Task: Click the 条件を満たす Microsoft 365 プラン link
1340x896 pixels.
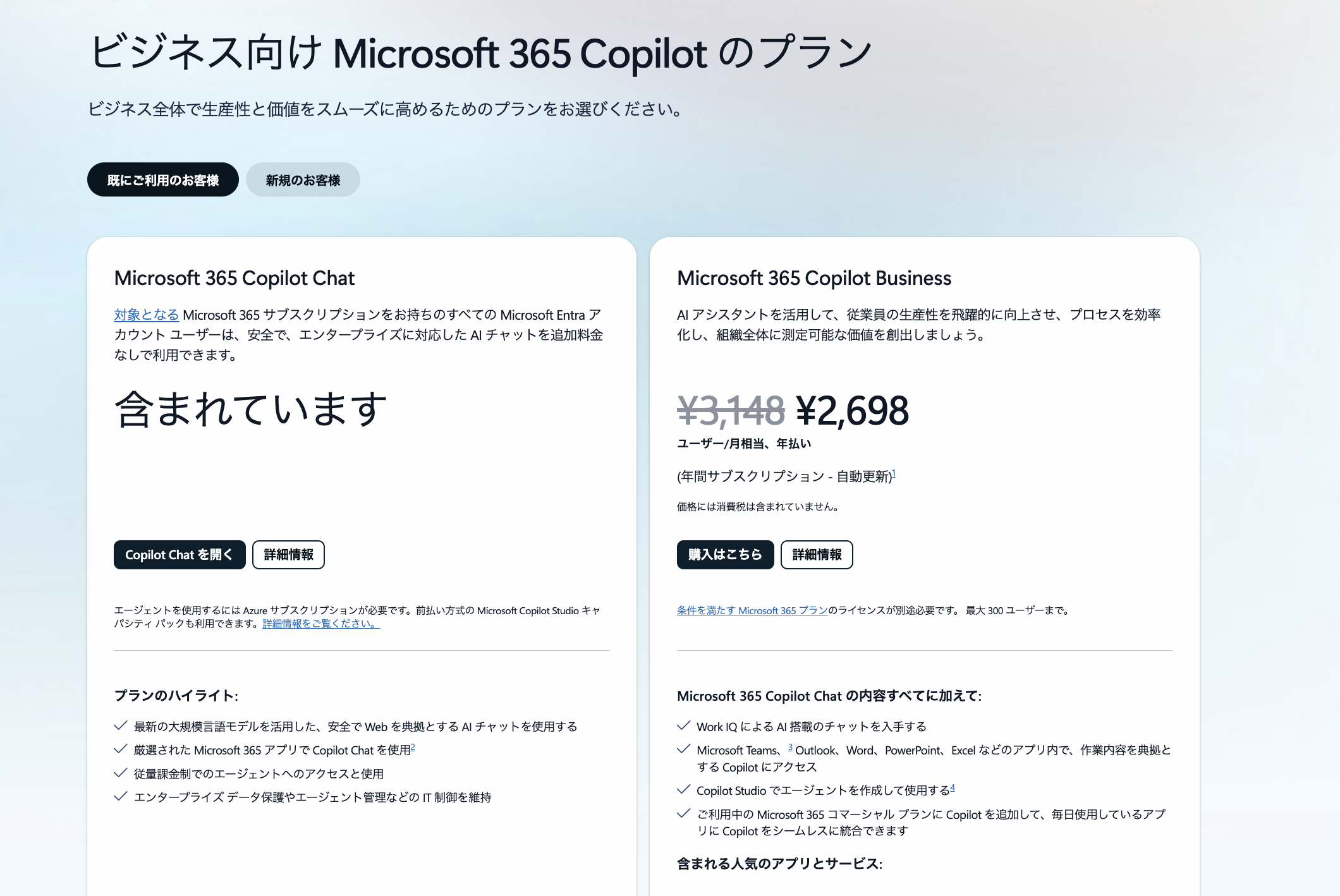Action: click(x=752, y=610)
